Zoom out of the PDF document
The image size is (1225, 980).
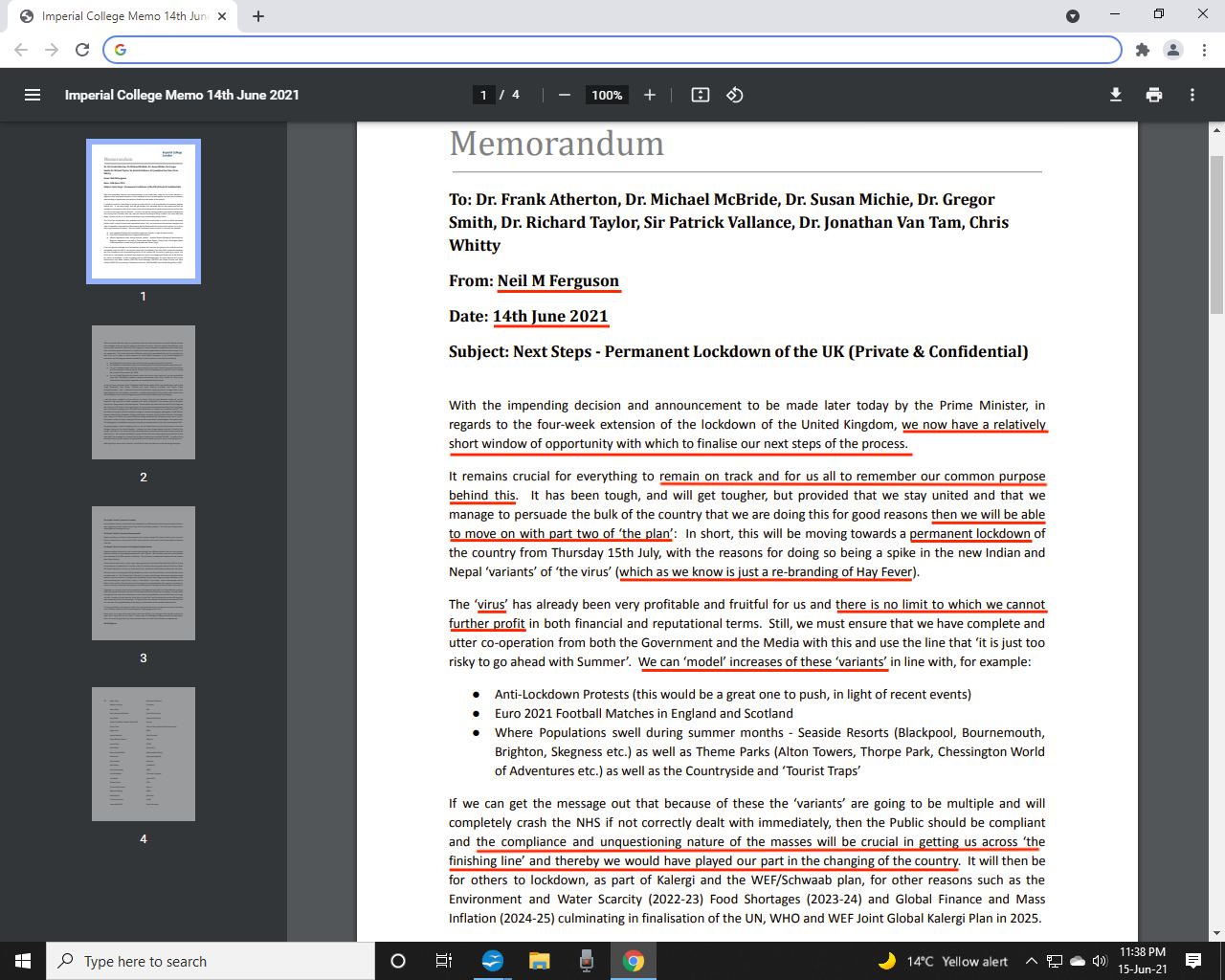[565, 95]
